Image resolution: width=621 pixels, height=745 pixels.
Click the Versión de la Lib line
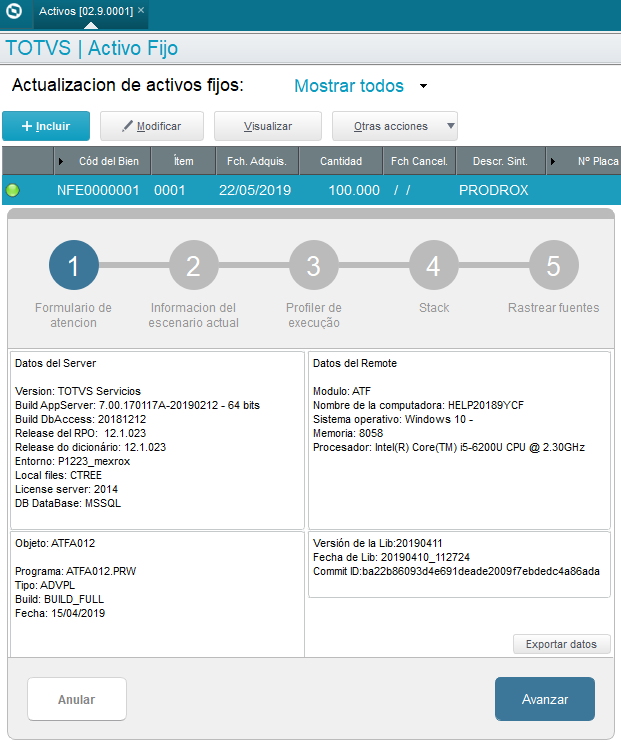tap(378, 543)
